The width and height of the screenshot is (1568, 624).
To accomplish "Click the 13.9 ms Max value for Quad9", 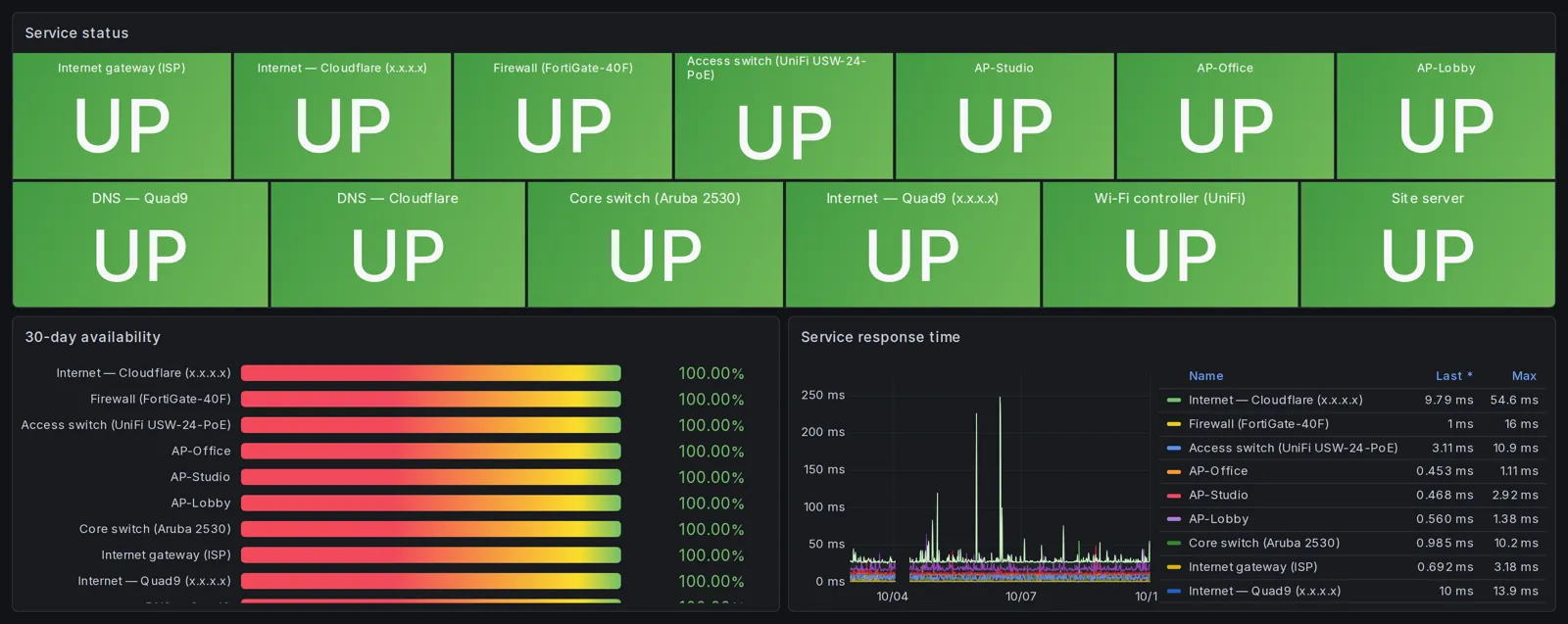I will [1515, 591].
